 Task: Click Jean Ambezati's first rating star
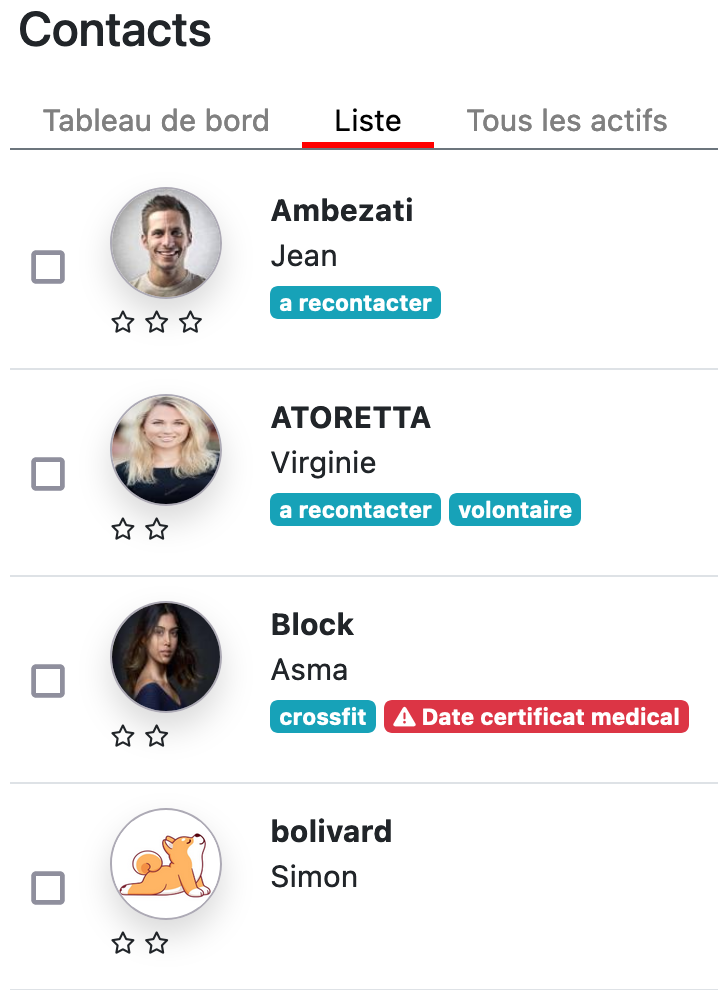point(123,323)
